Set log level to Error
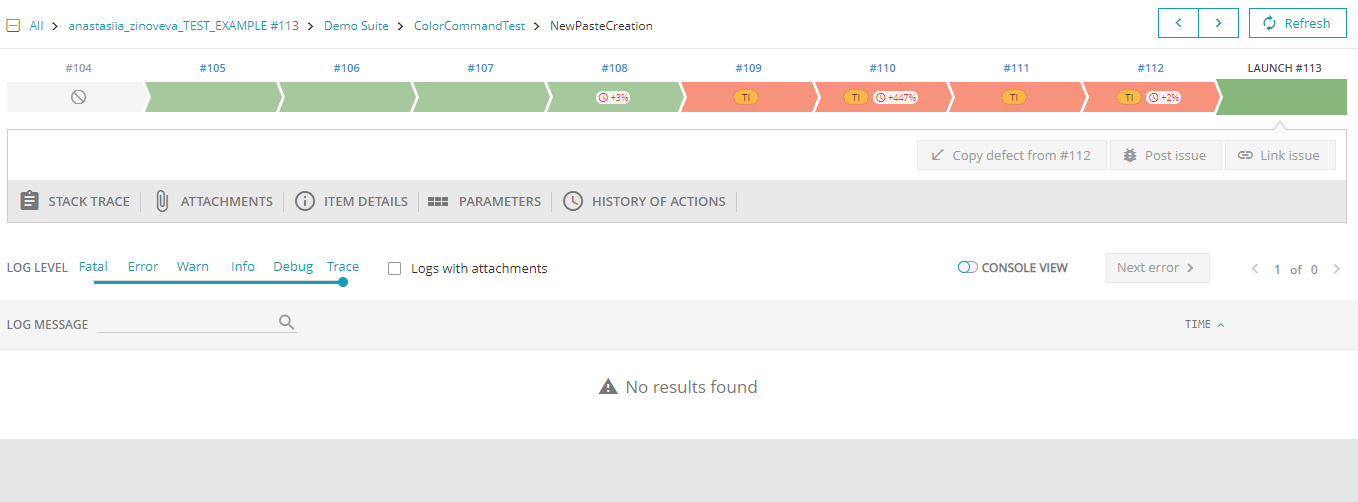Screen dimensions: 1358x502 [143, 267]
